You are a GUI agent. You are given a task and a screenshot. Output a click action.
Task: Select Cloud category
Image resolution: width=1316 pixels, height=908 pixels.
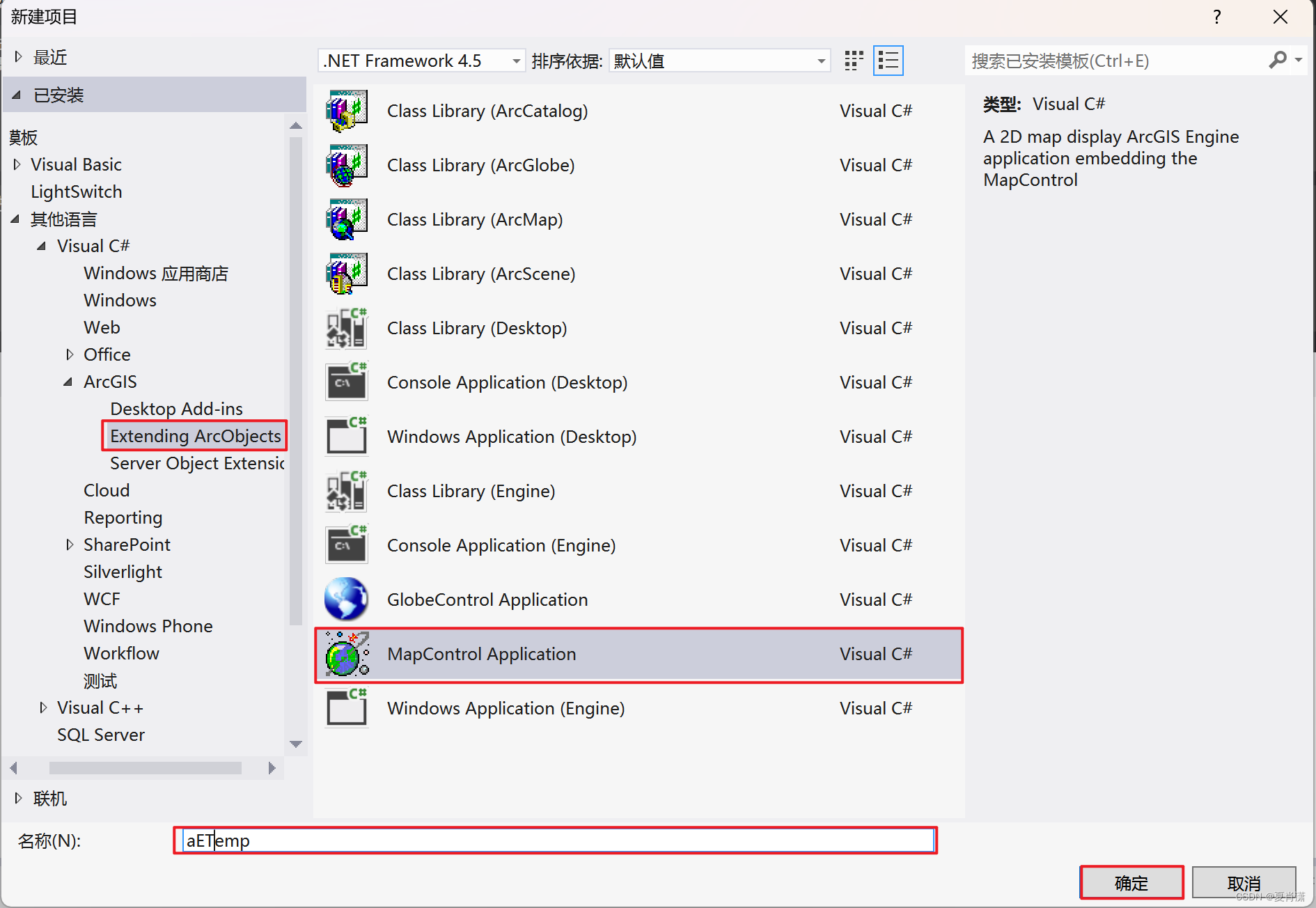click(x=107, y=490)
